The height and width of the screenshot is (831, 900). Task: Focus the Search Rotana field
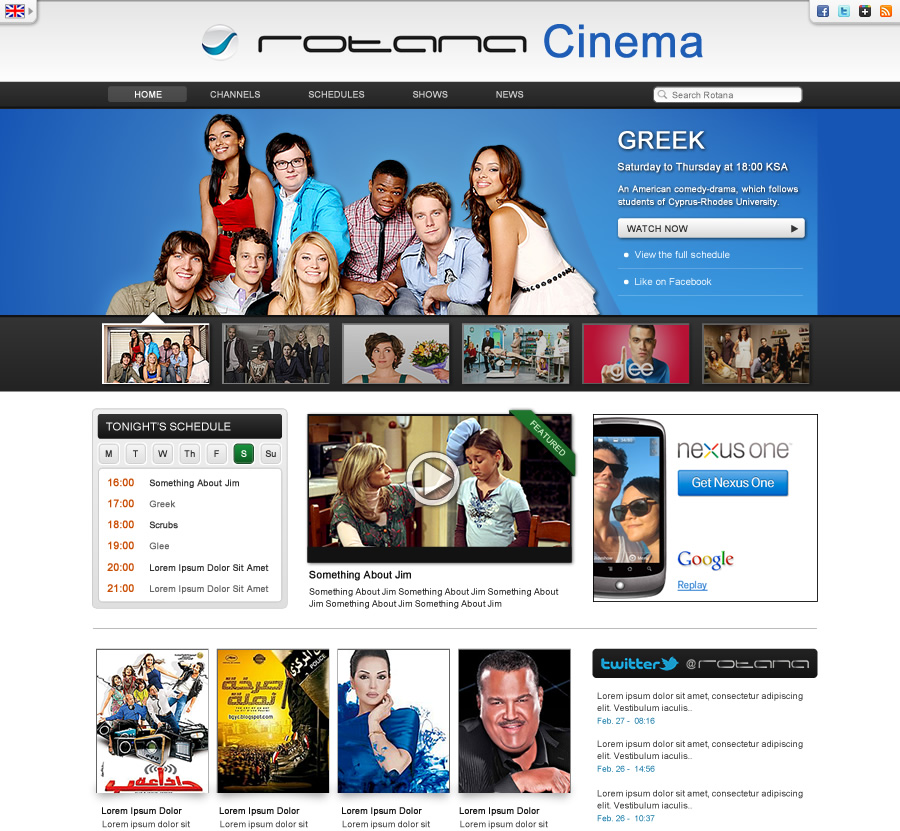[x=728, y=95]
